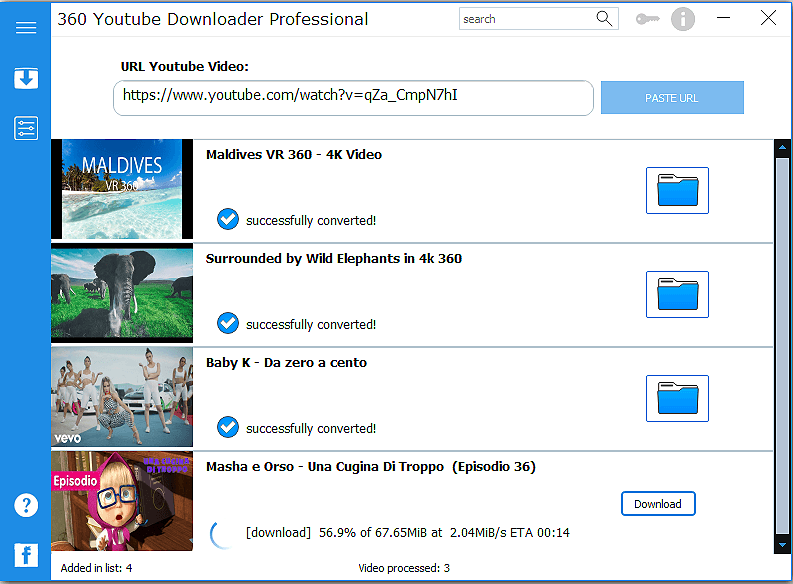Select the Maldives VR 360 thumbnail
This screenshot has width=793, height=584.
coord(122,189)
